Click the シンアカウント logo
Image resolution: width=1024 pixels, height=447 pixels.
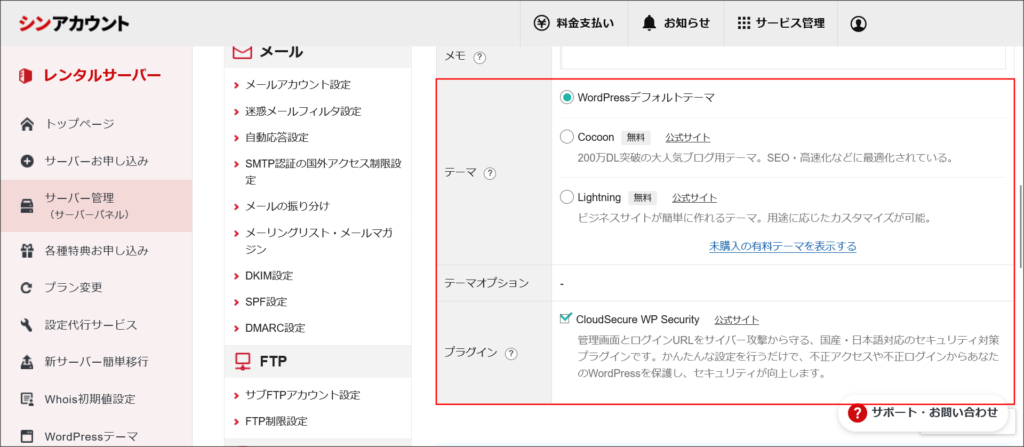click(x=74, y=24)
